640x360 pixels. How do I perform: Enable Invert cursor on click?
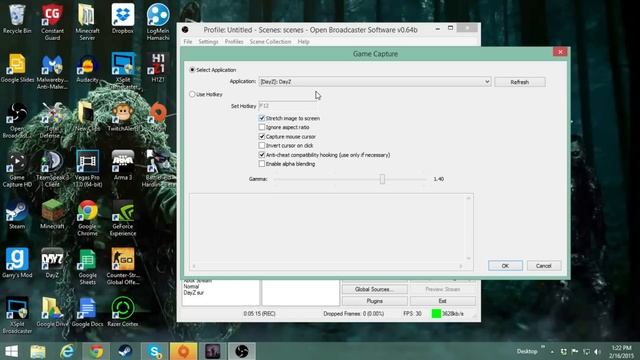[x=262, y=145]
